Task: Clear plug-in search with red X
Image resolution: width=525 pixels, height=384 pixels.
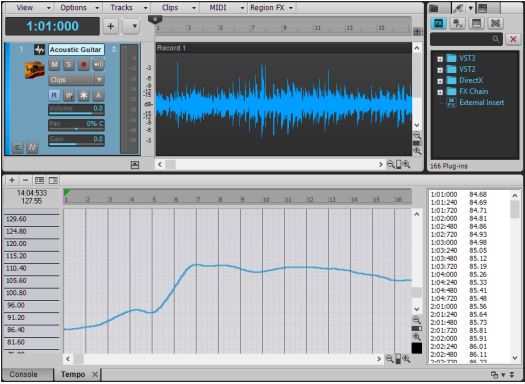Action: coord(513,40)
